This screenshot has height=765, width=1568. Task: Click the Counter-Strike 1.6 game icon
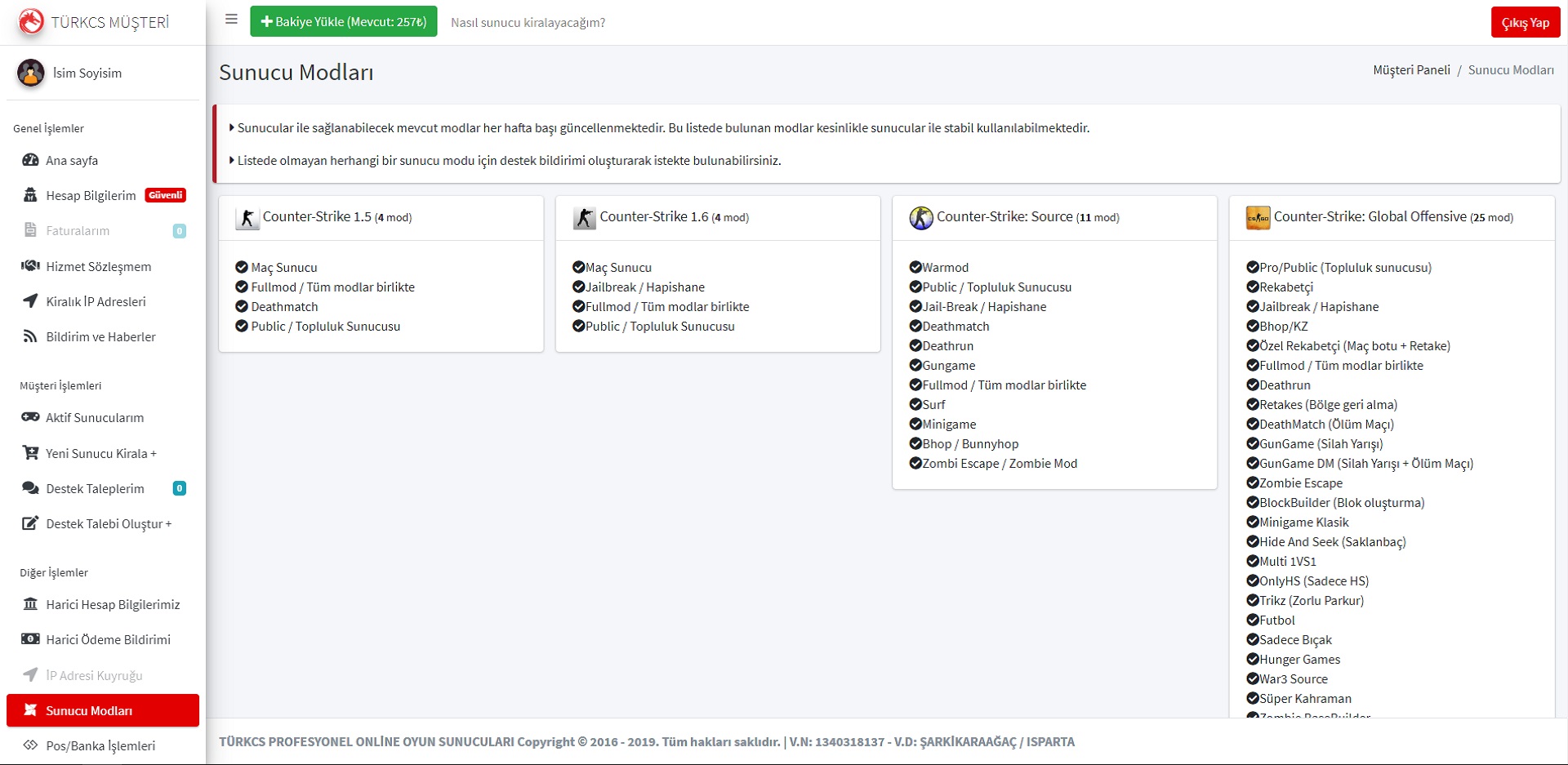[584, 218]
